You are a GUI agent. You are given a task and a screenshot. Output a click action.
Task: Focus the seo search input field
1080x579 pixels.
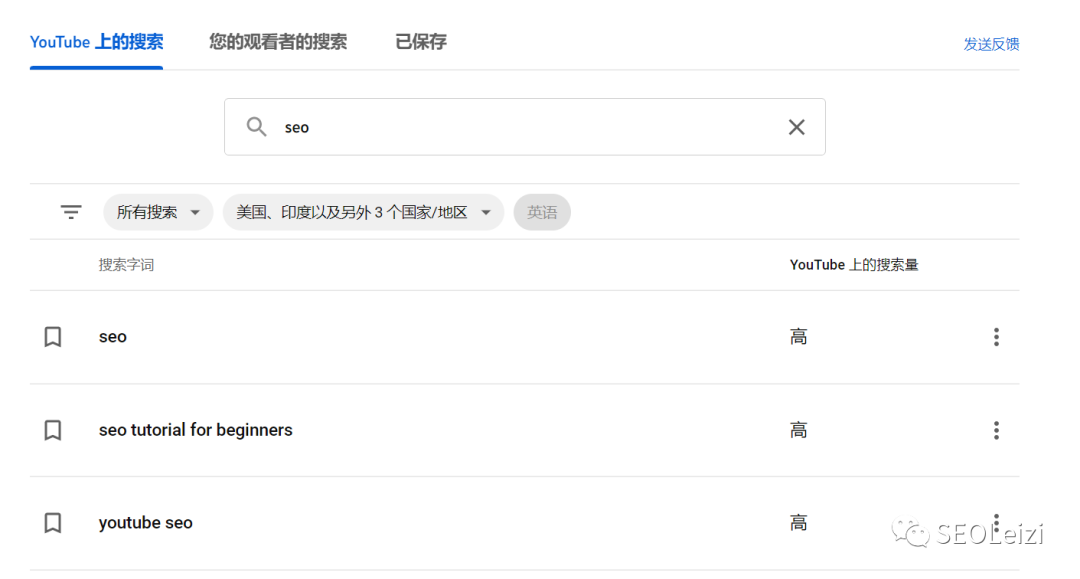pos(525,127)
